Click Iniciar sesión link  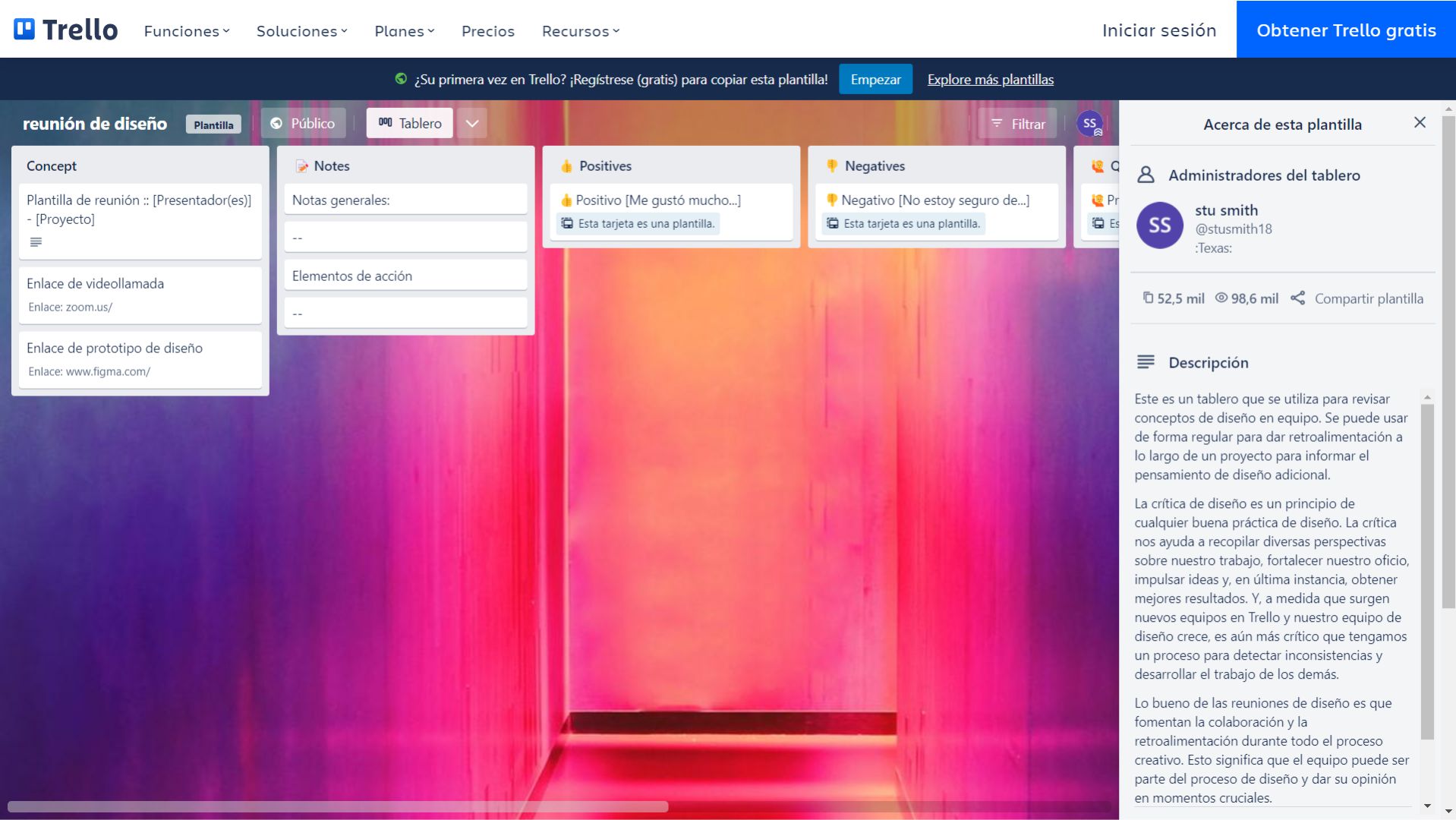[x=1158, y=30]
